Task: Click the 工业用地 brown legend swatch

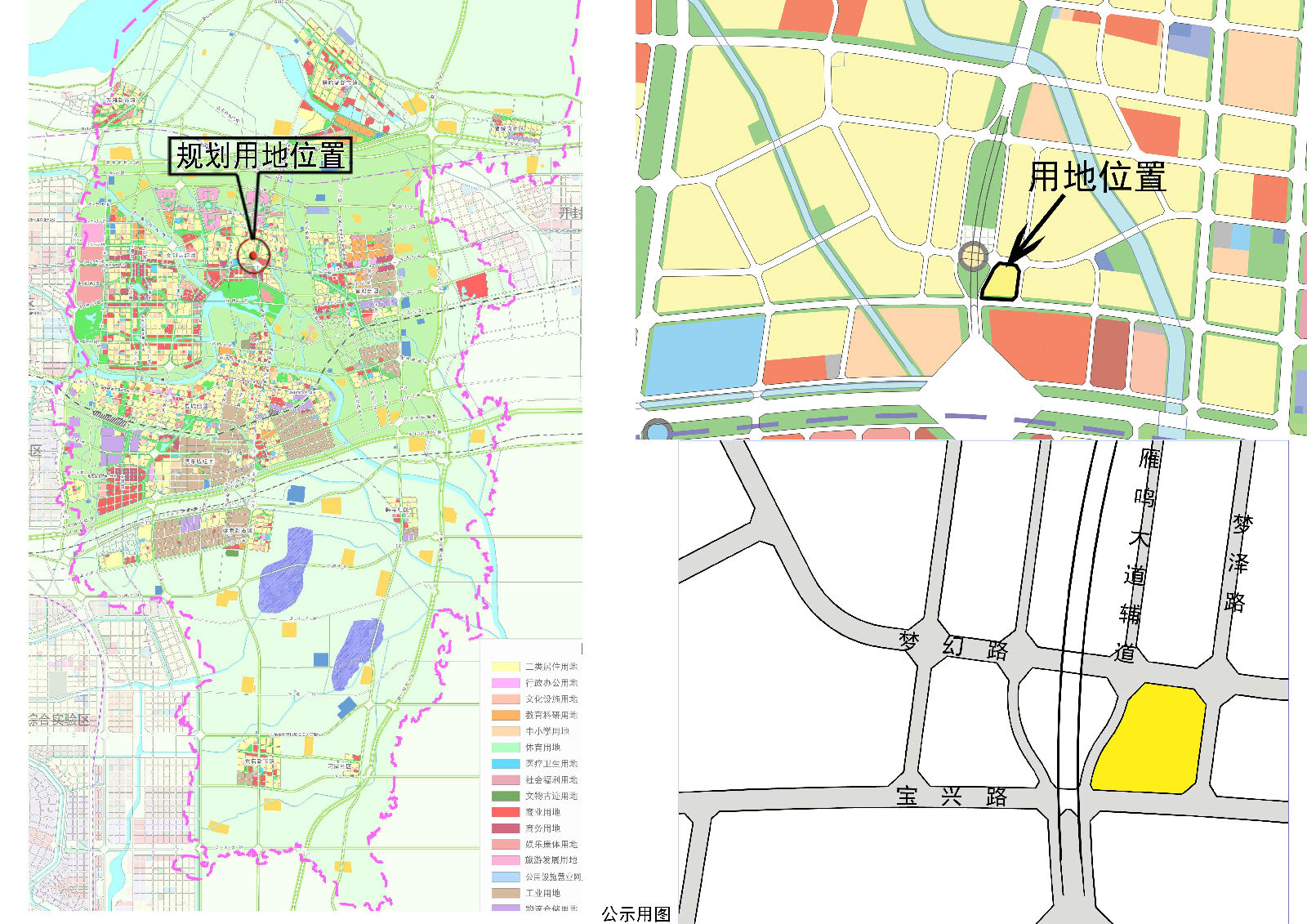Action: 506,893
